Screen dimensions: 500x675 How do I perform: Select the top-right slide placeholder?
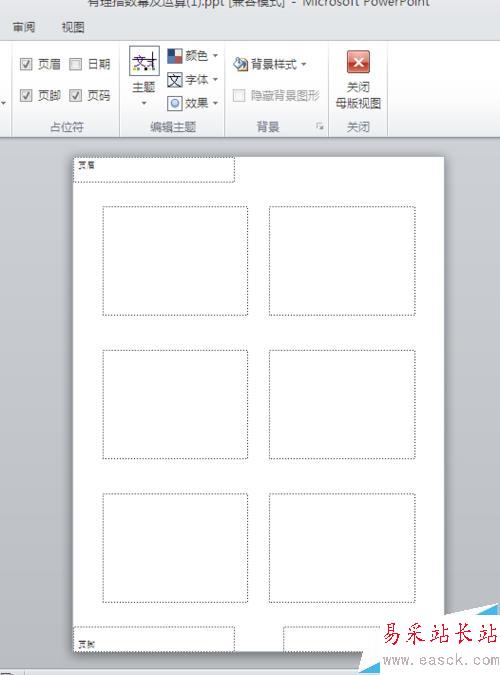[342, 261]
